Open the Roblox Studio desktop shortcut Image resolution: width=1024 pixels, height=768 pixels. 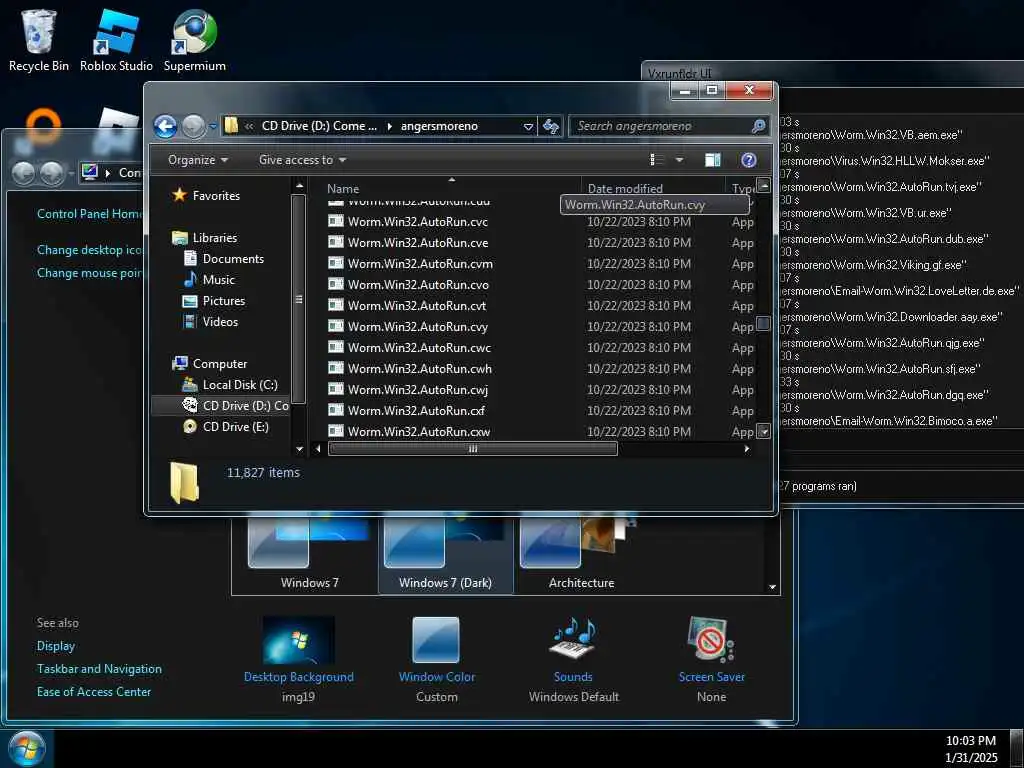(116, 40)
